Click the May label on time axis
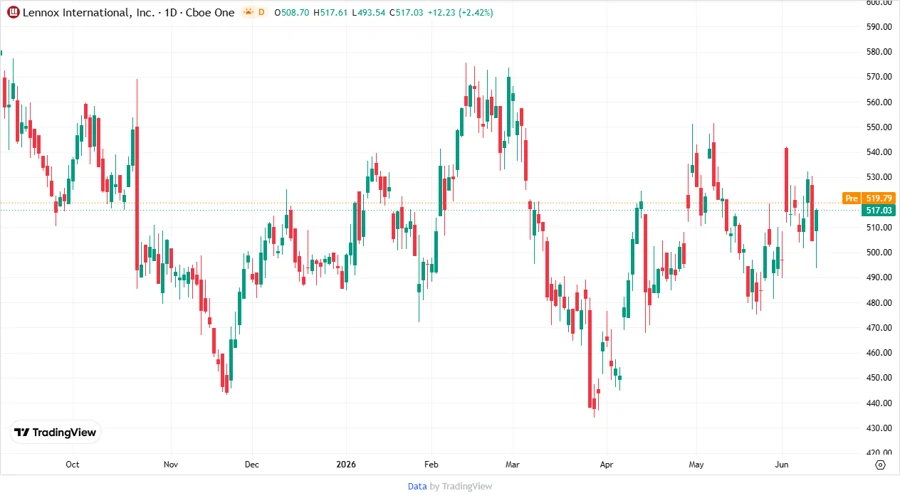This screenshot has width=900, height=498. [x=696, y=464]
